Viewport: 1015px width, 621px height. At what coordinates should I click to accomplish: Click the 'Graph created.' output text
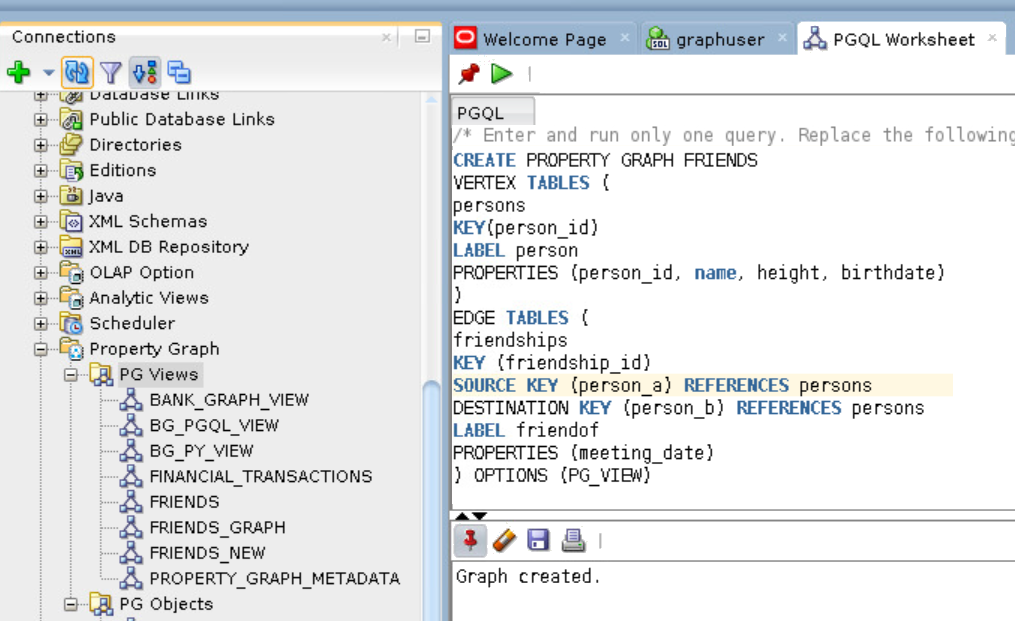click(x=528, y=576)
